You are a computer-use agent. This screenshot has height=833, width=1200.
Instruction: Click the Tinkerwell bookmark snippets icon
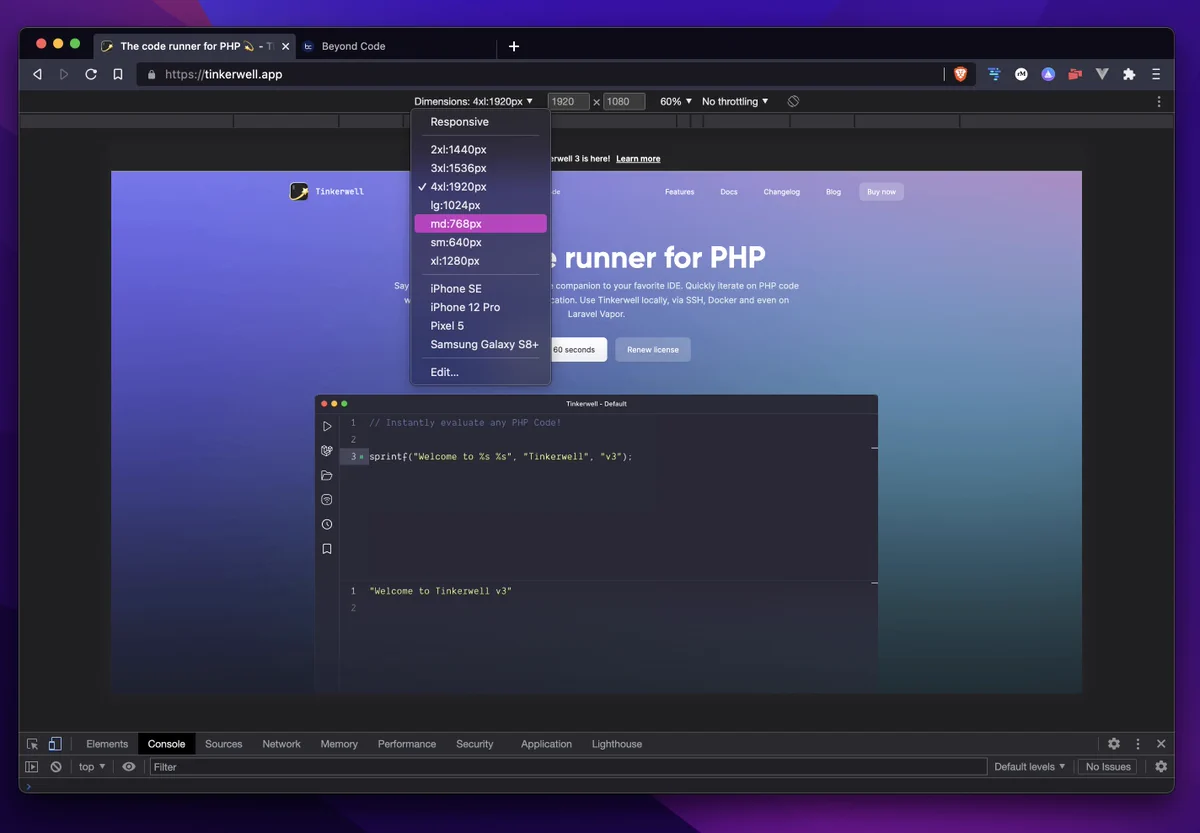point(327,549)
